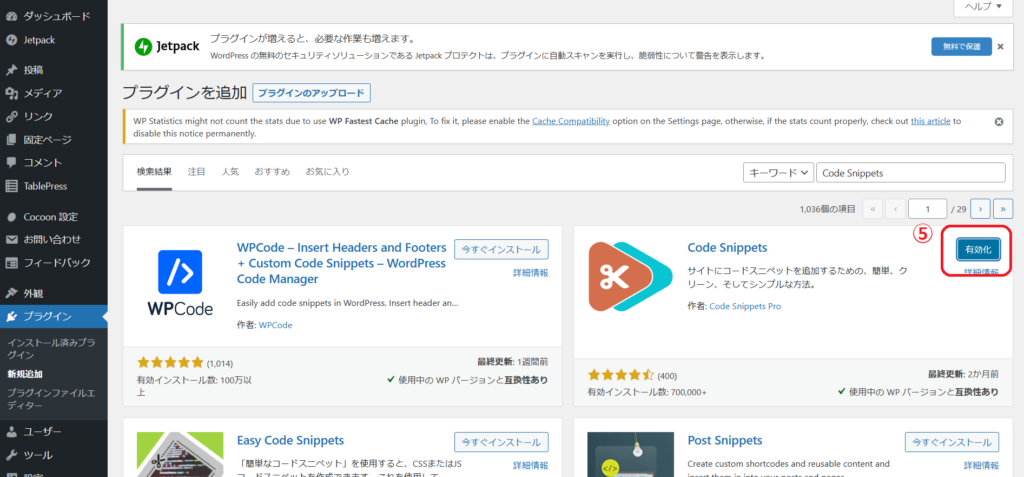Go to next results page

tap(980, 208)
